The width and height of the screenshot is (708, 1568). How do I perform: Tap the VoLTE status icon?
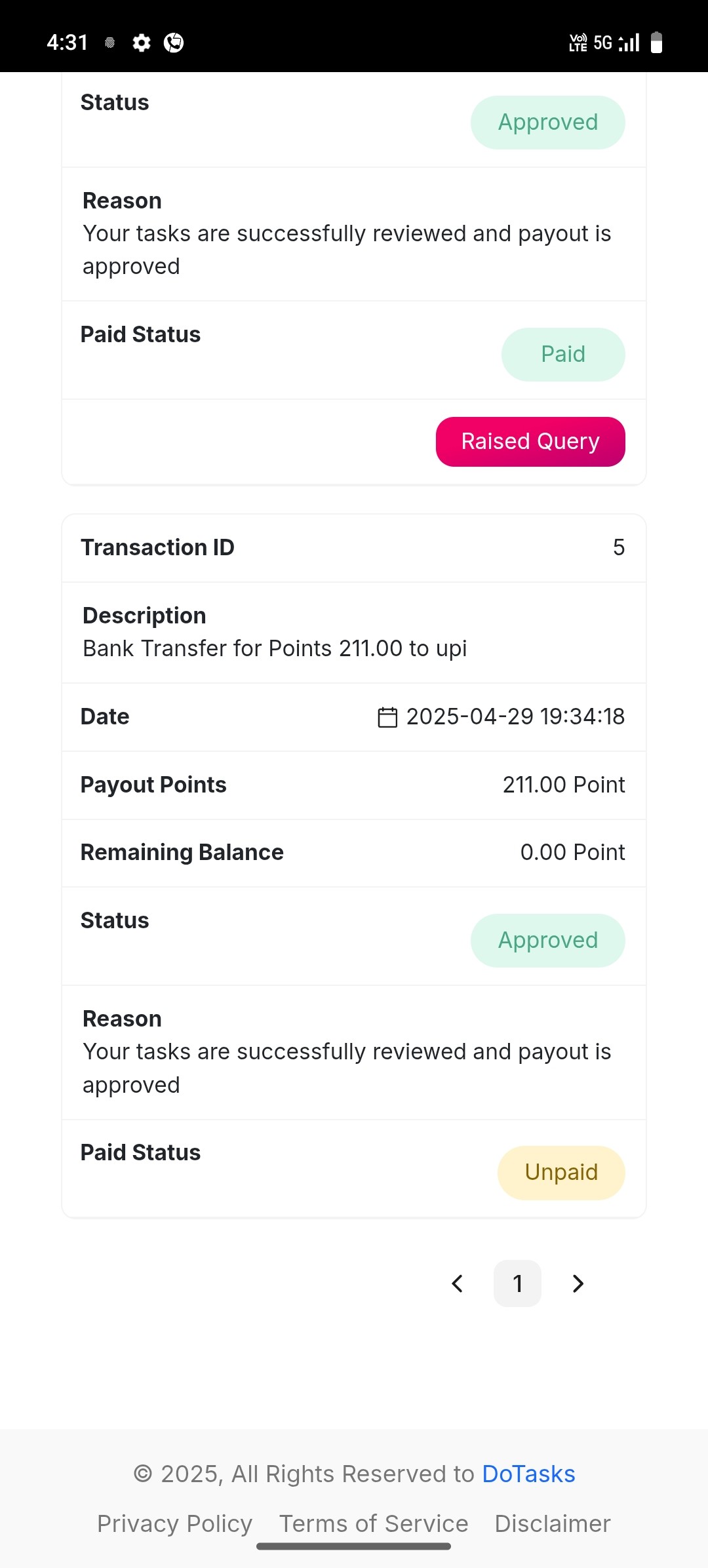[x=578, y=43]
